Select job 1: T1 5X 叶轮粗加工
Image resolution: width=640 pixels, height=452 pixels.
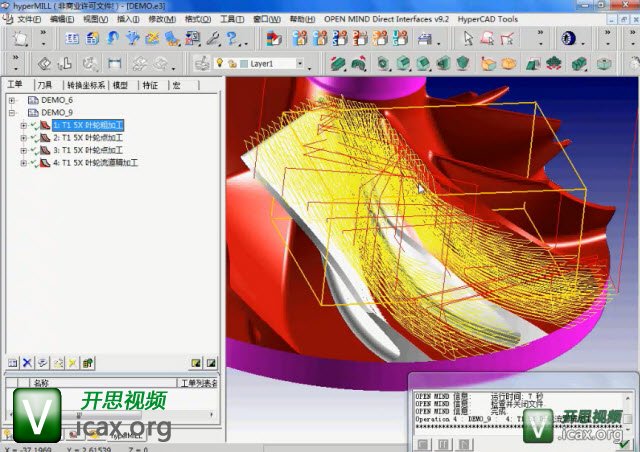(95, 125)
